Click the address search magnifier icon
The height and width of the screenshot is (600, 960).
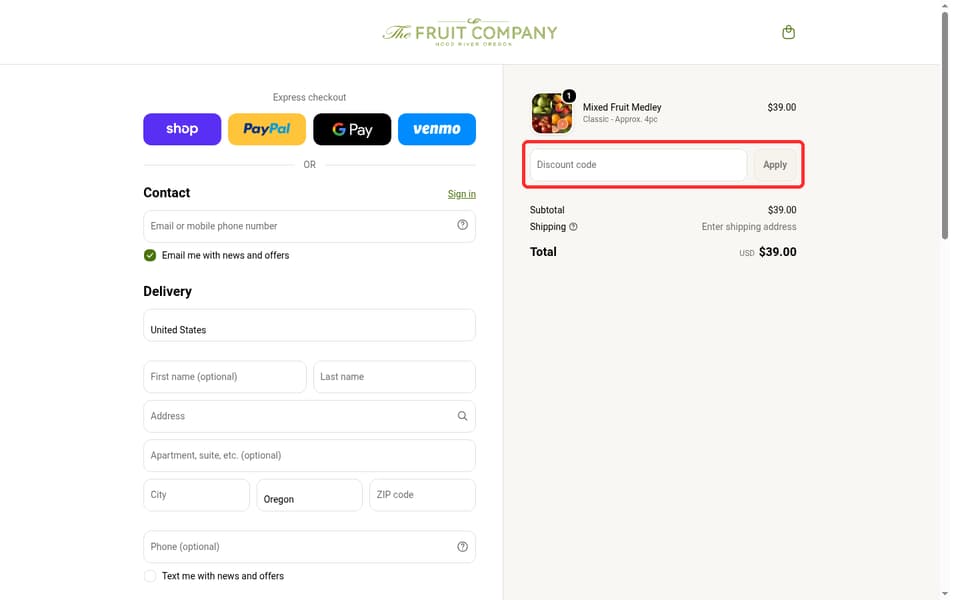(462, 416)
